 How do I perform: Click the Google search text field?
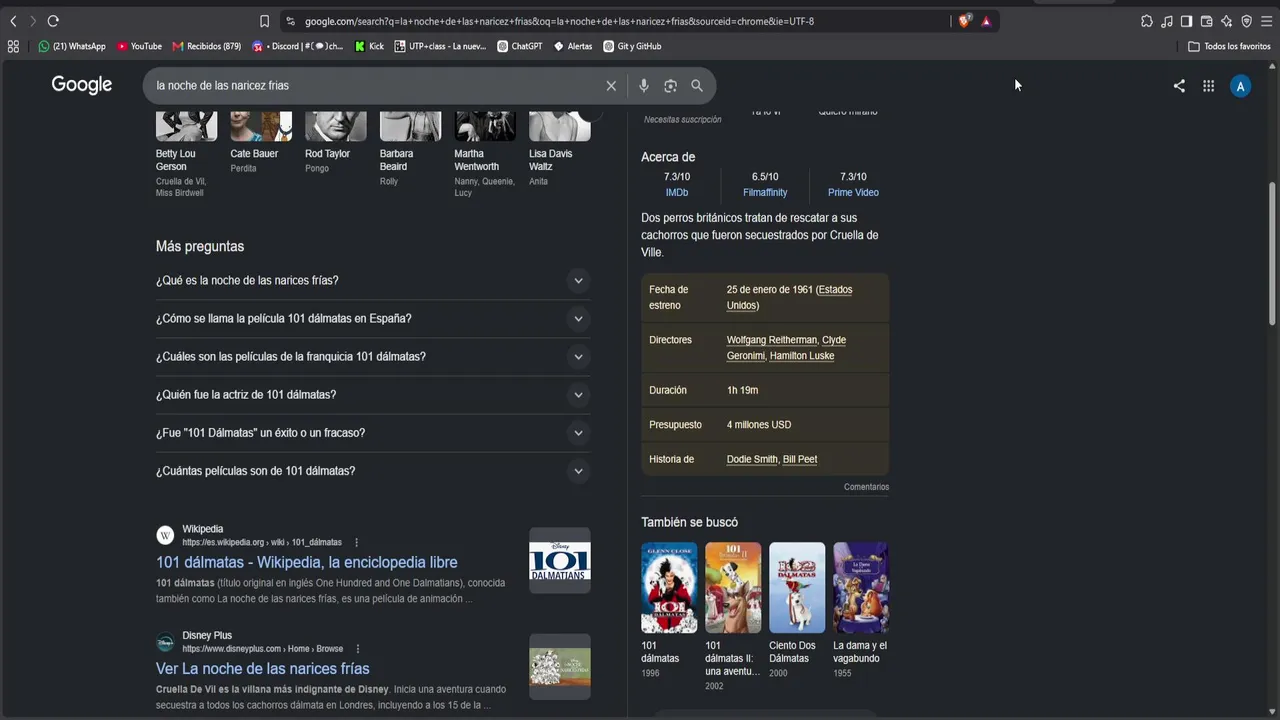(375, 86)
